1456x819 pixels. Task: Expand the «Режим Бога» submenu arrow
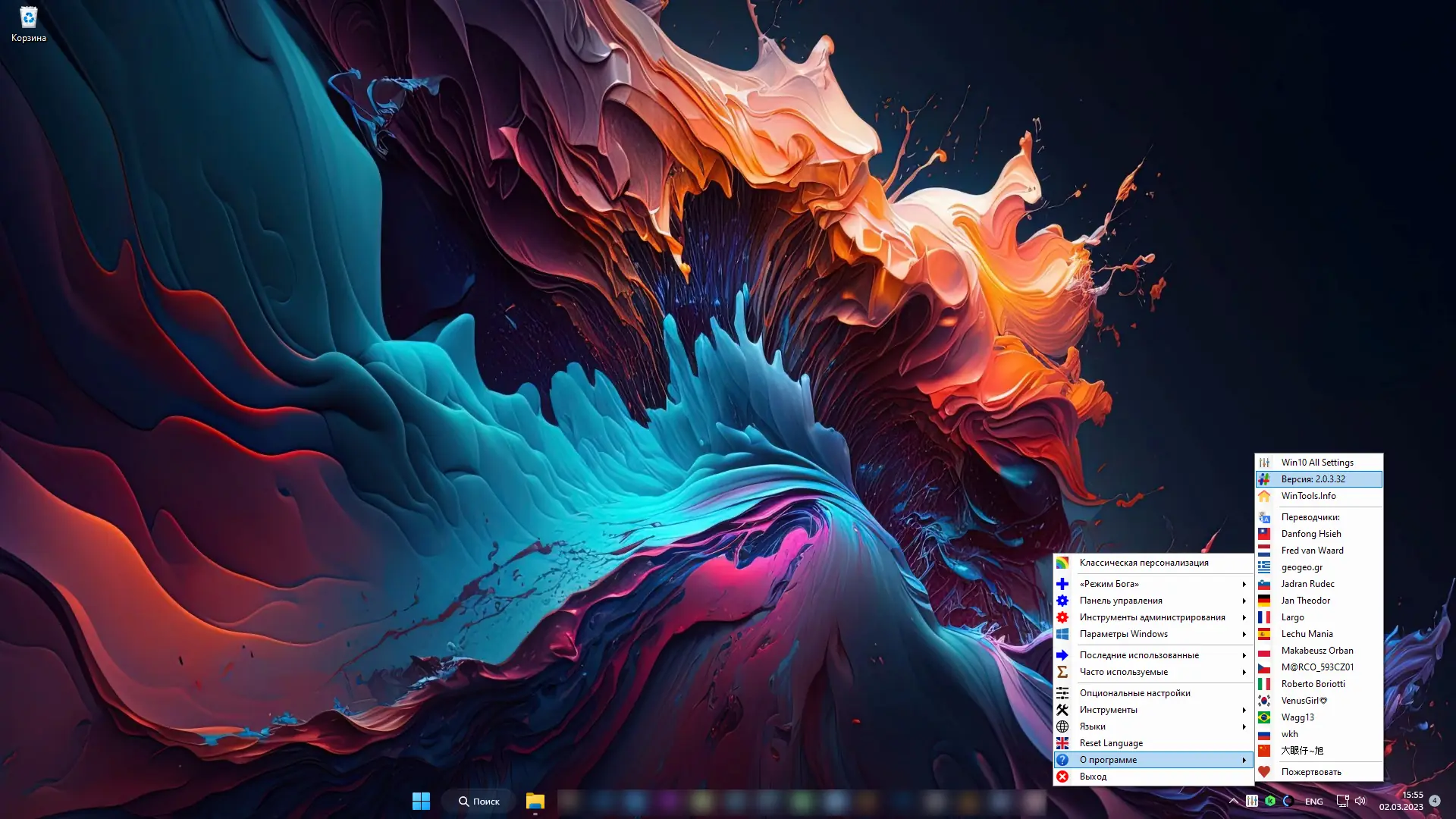click(x=1244, y=584)
